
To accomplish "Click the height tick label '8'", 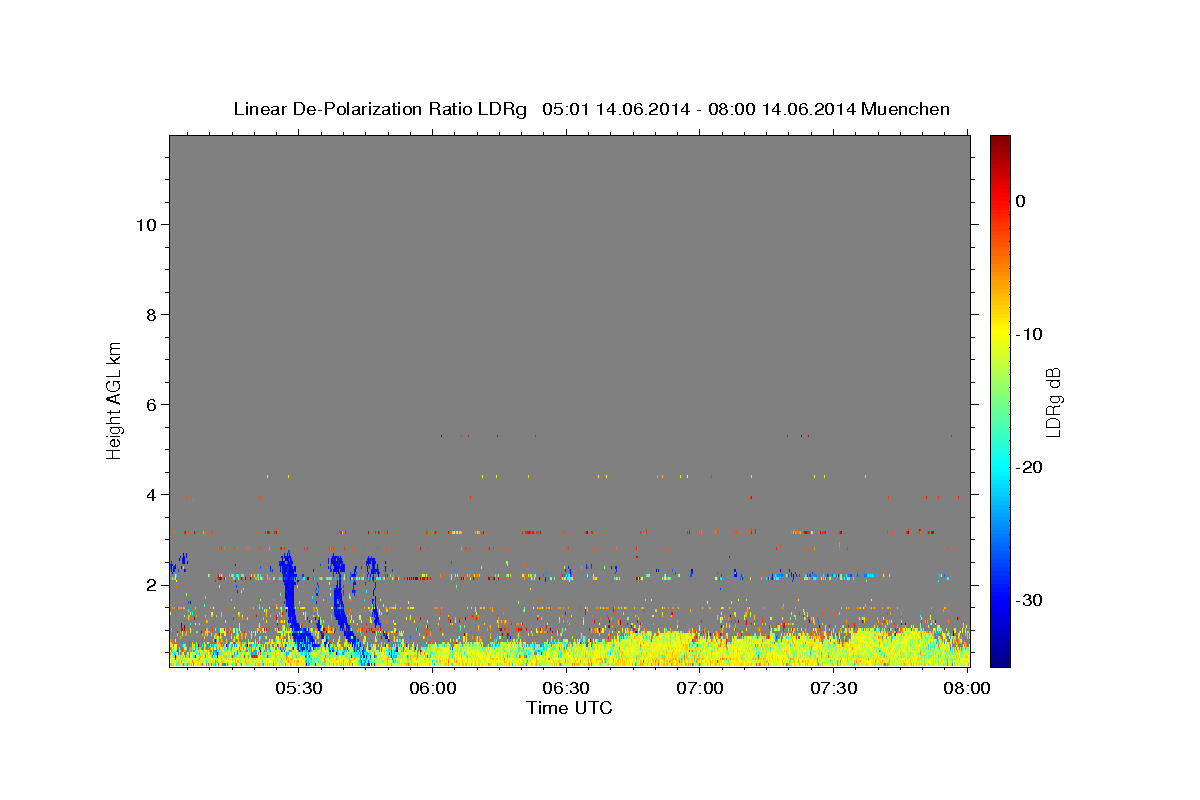I will 152,314.
